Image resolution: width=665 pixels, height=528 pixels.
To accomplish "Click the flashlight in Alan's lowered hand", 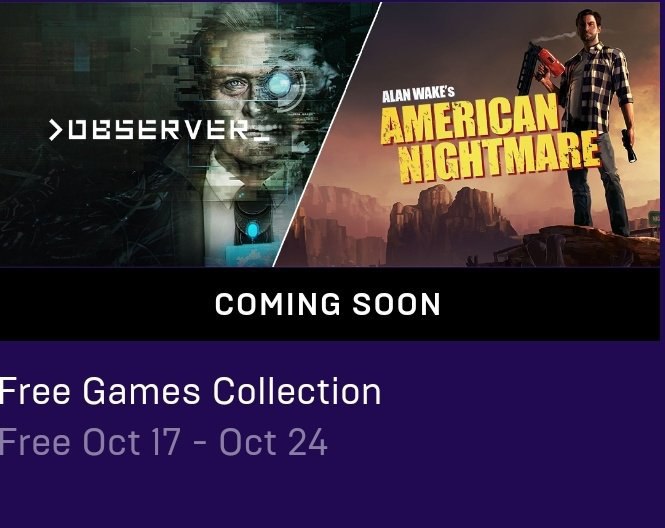I will (x=629, y=146).
